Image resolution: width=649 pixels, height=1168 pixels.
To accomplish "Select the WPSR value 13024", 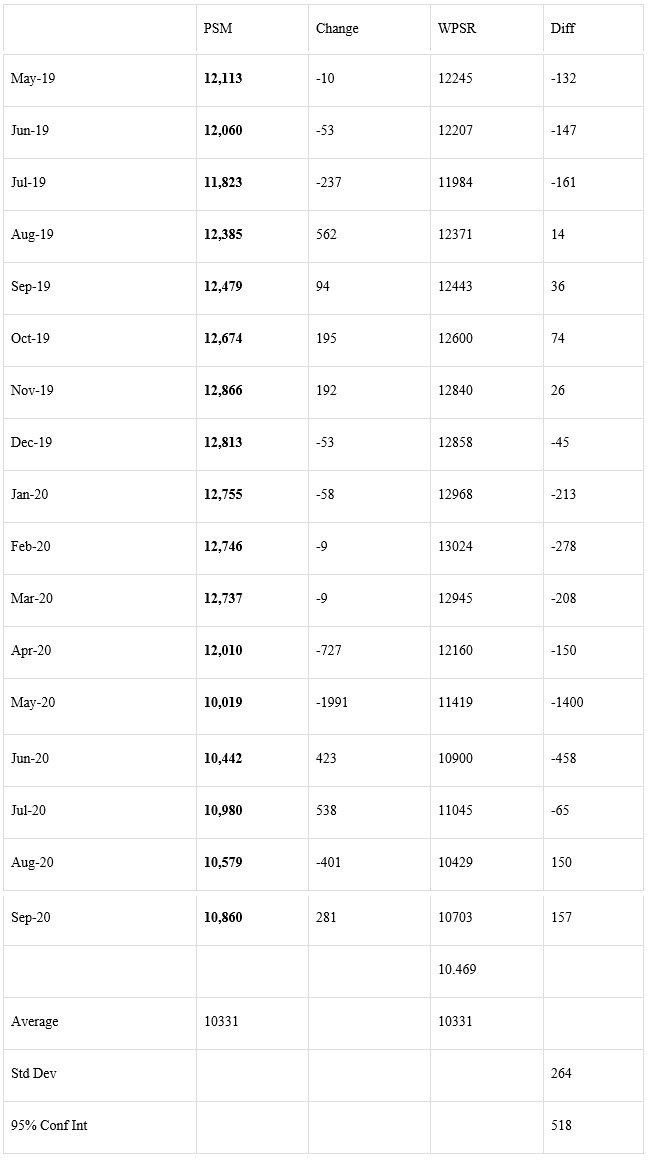I will 455,546.
